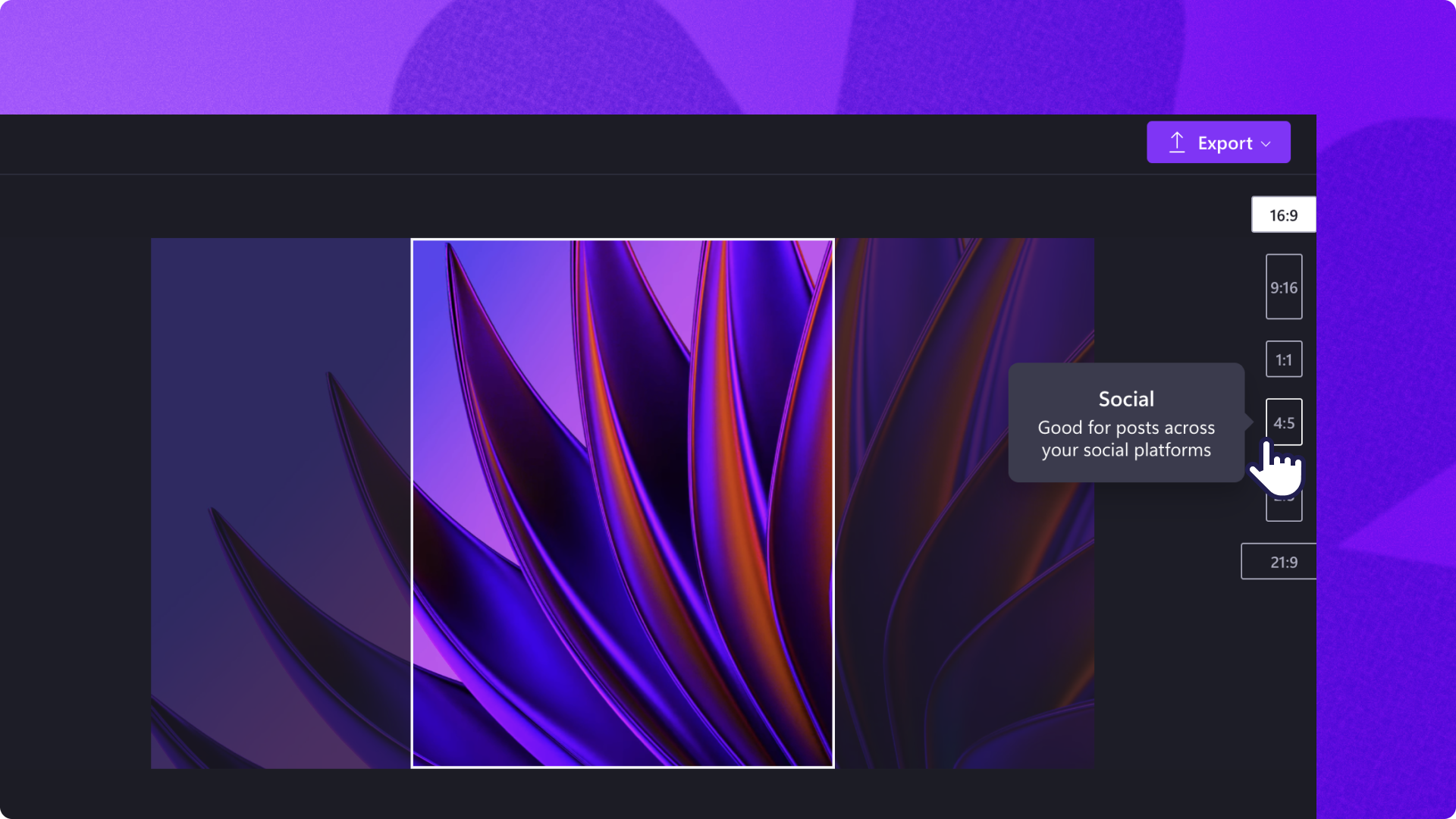1456x819 pixels.
Task: Click the upload arrow icon inside Export
Action: point(1177,142)
